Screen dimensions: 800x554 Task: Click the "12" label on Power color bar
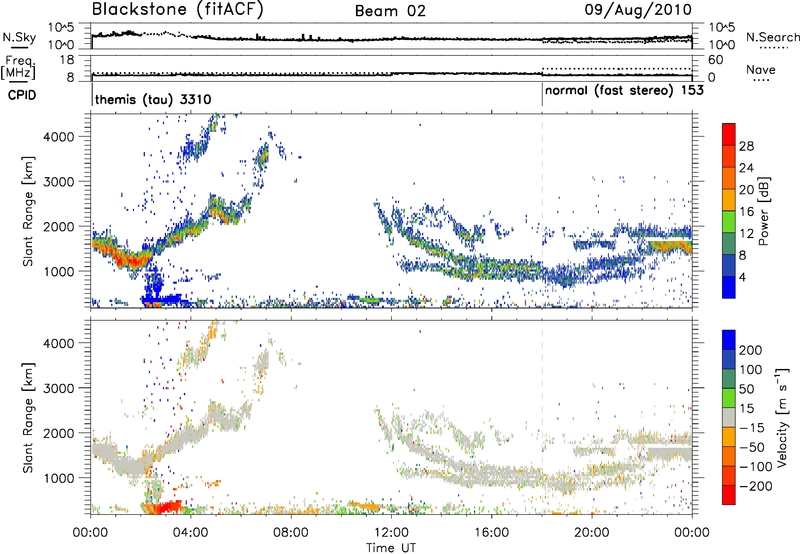(x=746, y=234)
